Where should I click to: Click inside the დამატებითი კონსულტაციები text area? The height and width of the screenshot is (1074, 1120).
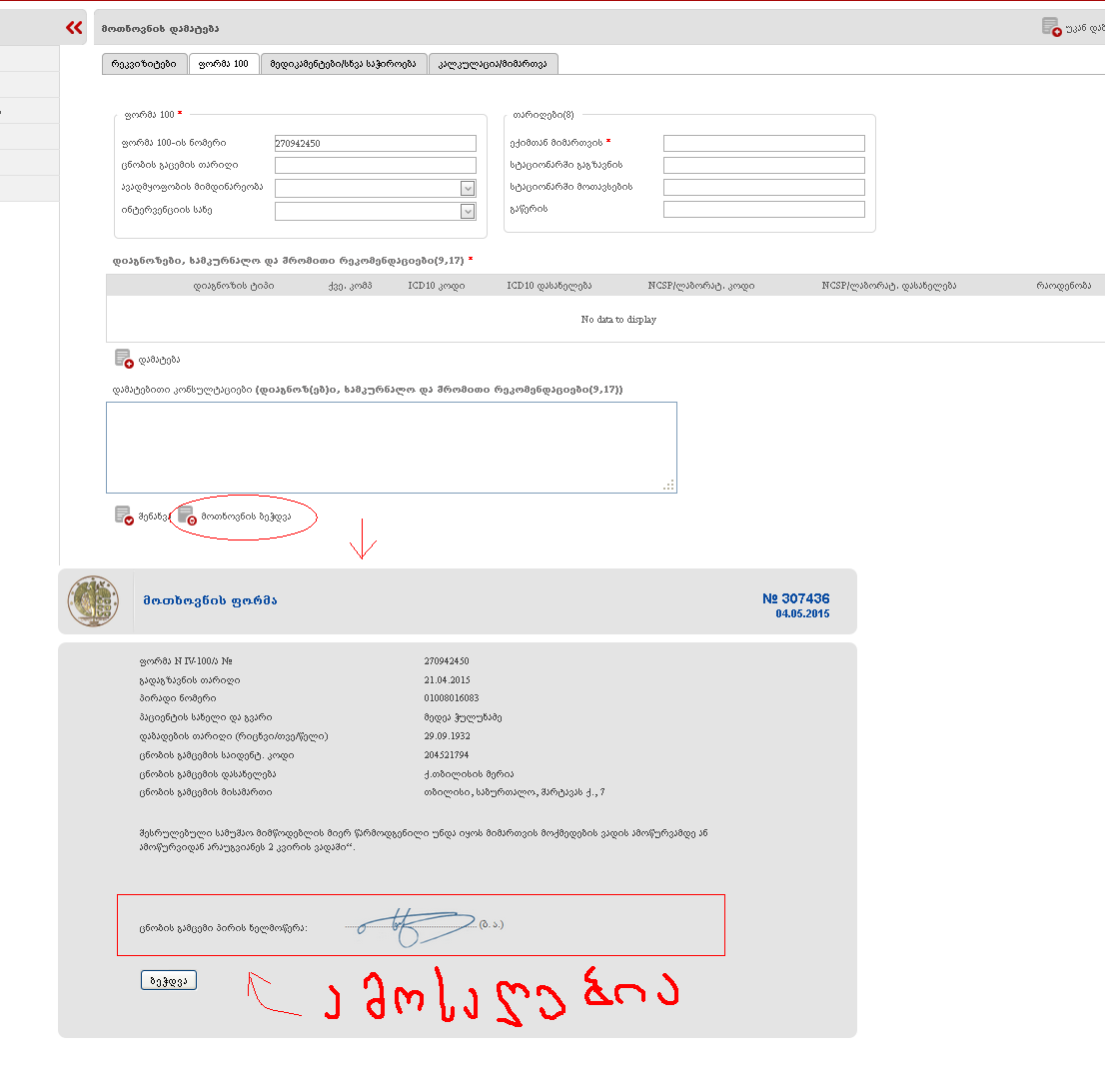[391, 447]
